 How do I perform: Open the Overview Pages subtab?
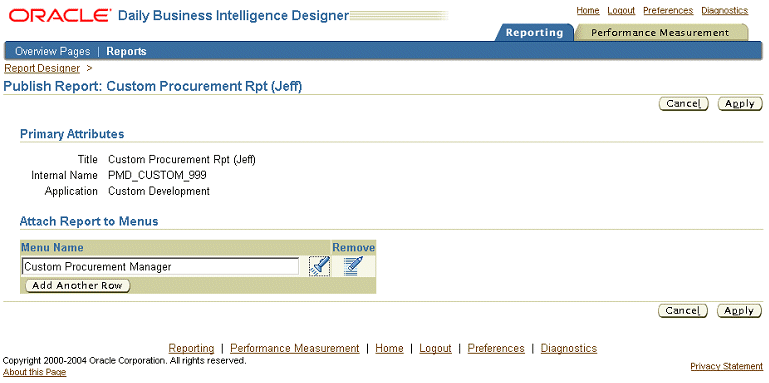coord(52,51)
